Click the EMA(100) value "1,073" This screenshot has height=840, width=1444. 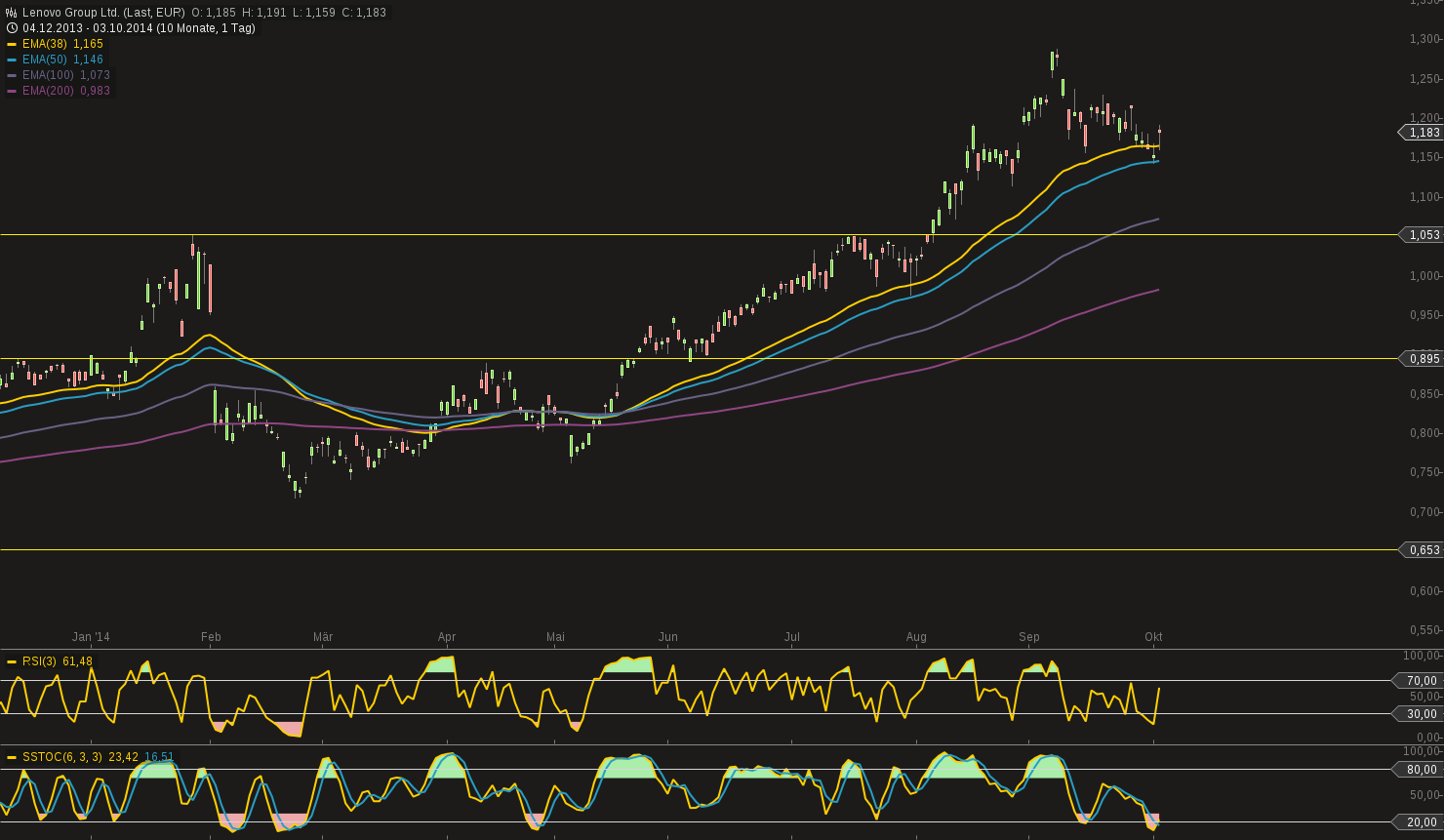point(95,75)
